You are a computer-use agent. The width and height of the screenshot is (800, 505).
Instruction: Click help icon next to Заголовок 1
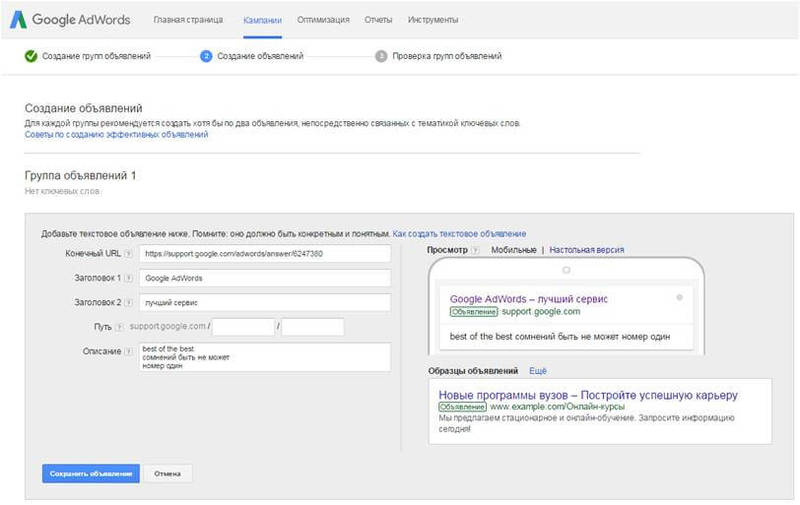click(x=127, y=278)
